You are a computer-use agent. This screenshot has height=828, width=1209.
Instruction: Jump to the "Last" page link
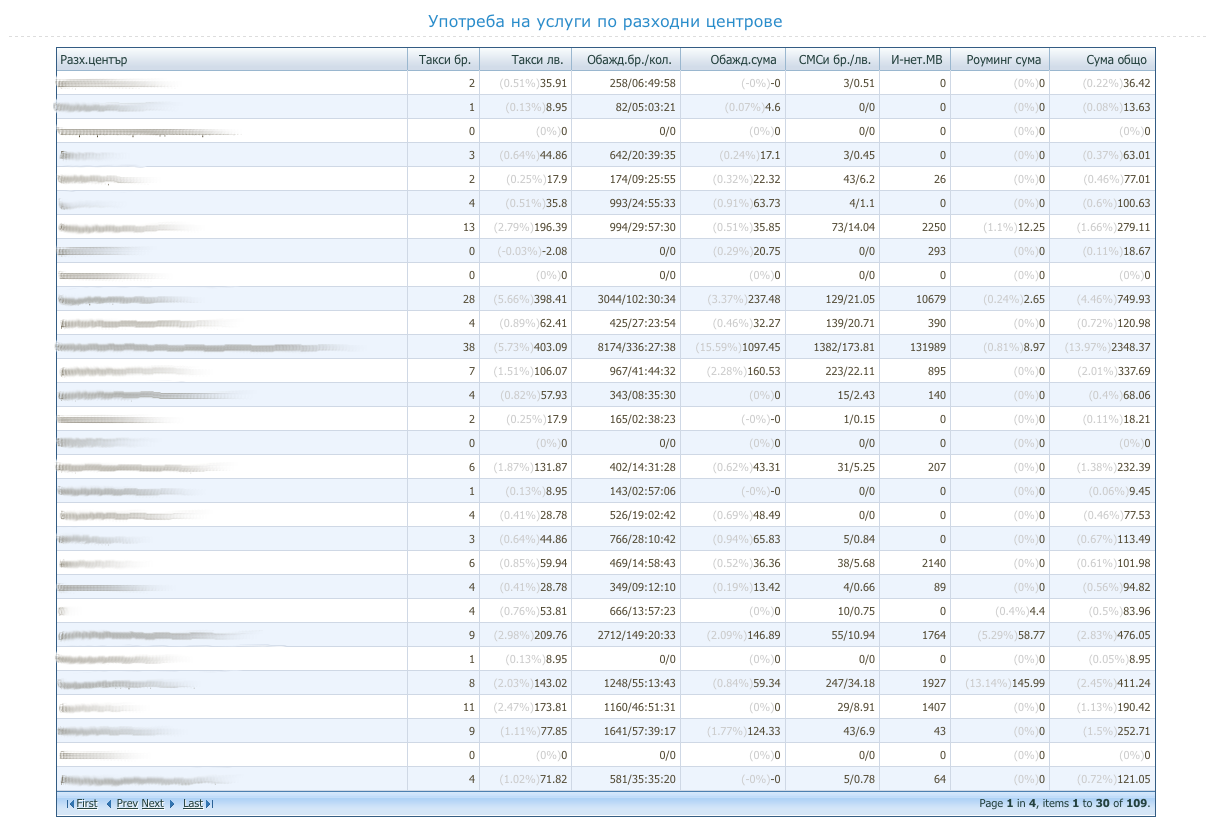[193, 804]
